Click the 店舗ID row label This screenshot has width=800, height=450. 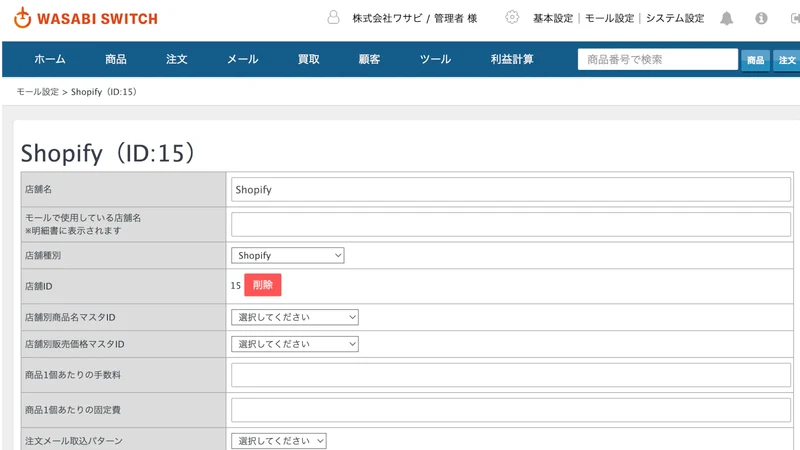[39, 286]
